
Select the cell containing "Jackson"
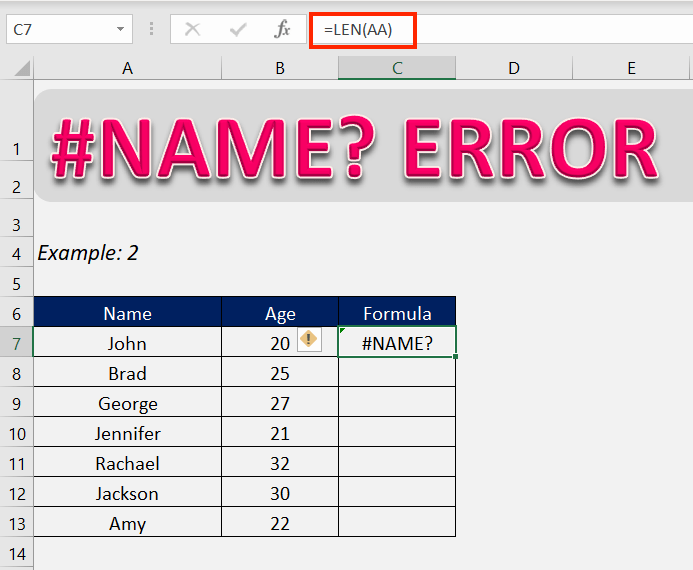127,492
